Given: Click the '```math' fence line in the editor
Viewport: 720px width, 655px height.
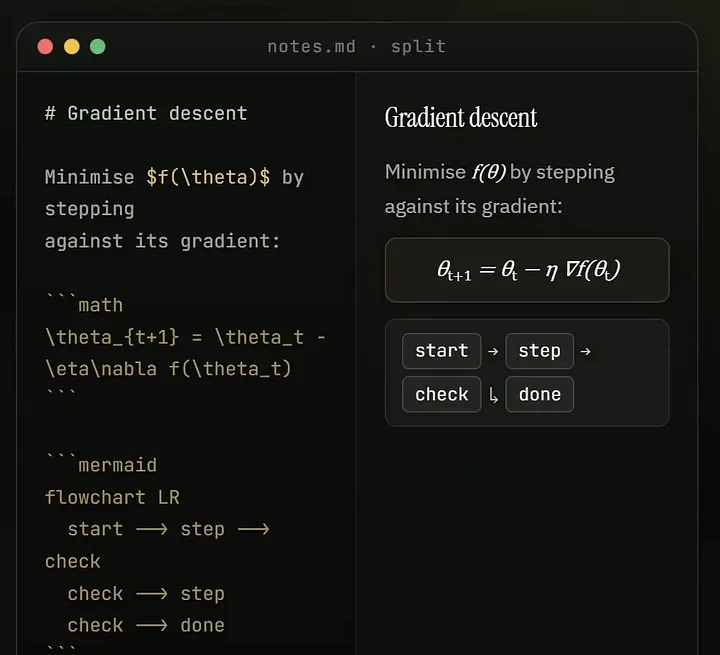Looking at the screenshot, I should coord(84,303).
